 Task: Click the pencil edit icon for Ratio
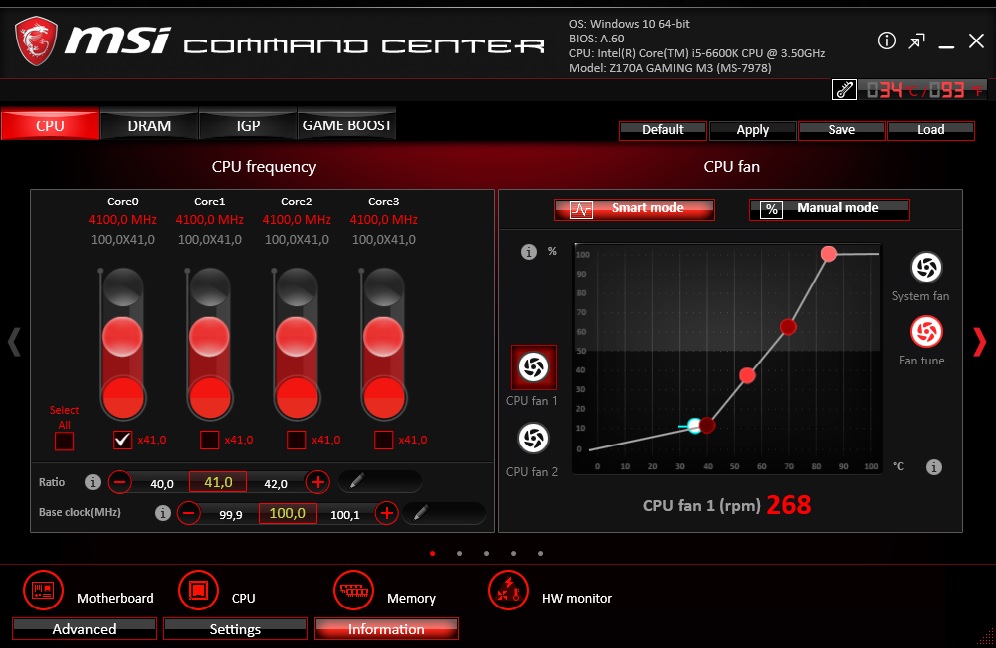[357, 481]
